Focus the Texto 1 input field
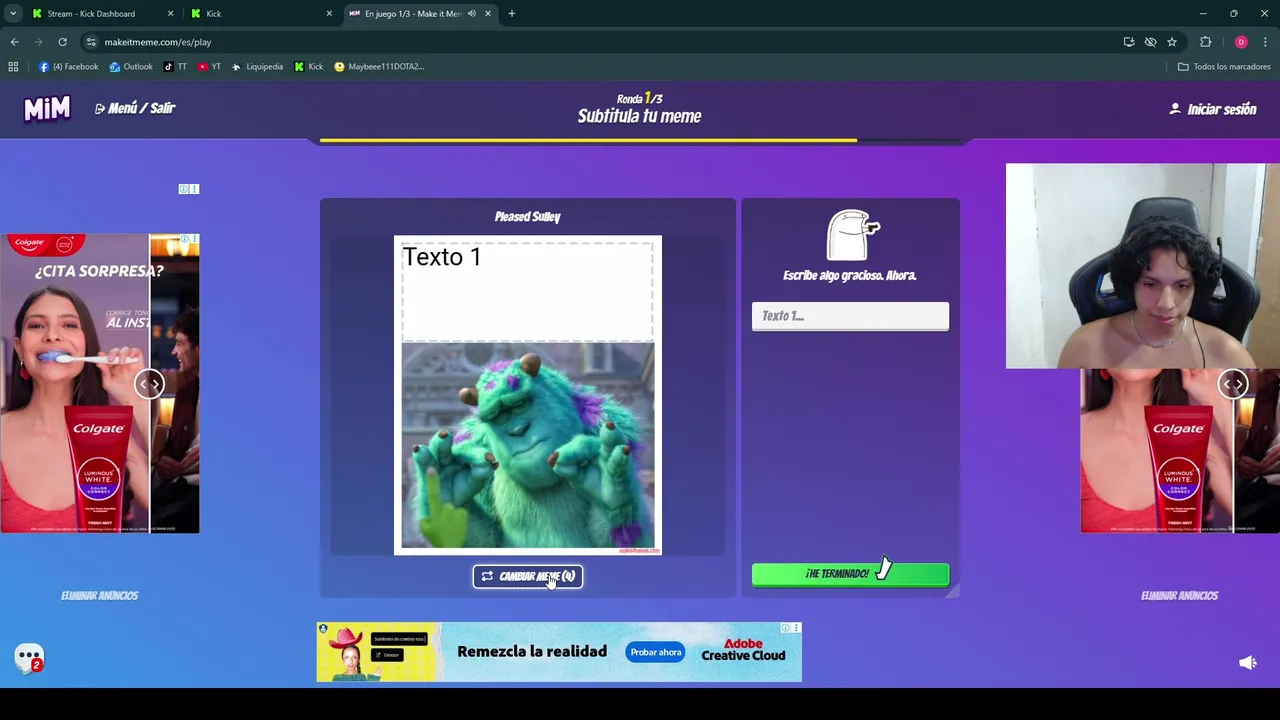The image size is (1280, 720). coord(850,316)
